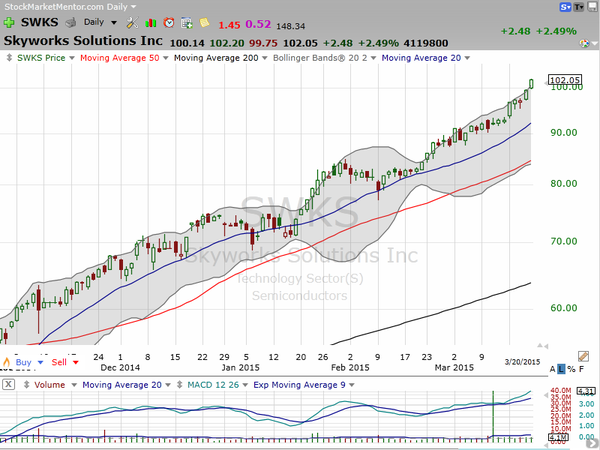Click the 0.52 magenta value in toolbar
Screen dimensions: 600x450
[x=258, y=24]
